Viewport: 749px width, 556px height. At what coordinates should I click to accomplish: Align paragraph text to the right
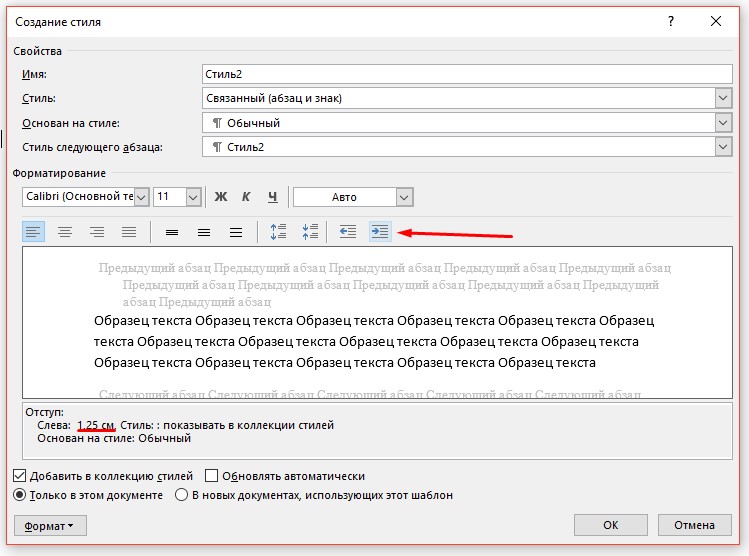coord(97,232)
